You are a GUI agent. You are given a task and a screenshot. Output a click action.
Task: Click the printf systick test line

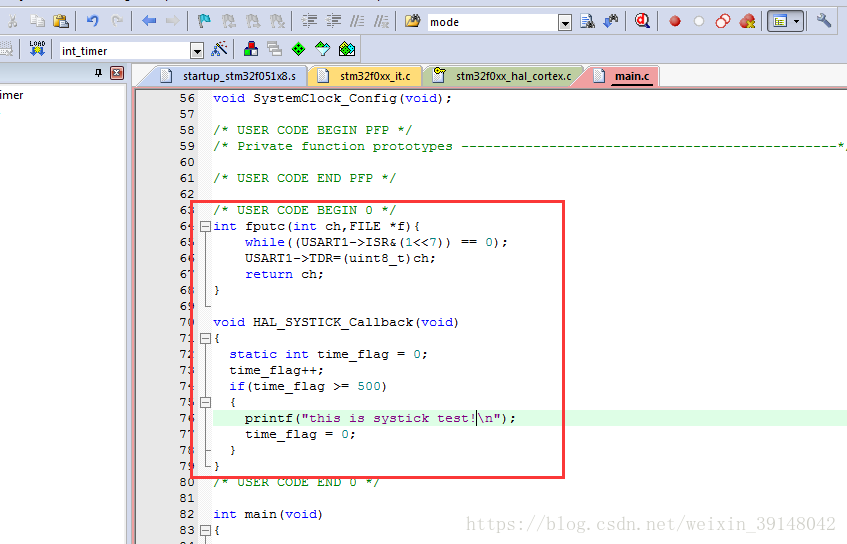coord(380,418)
